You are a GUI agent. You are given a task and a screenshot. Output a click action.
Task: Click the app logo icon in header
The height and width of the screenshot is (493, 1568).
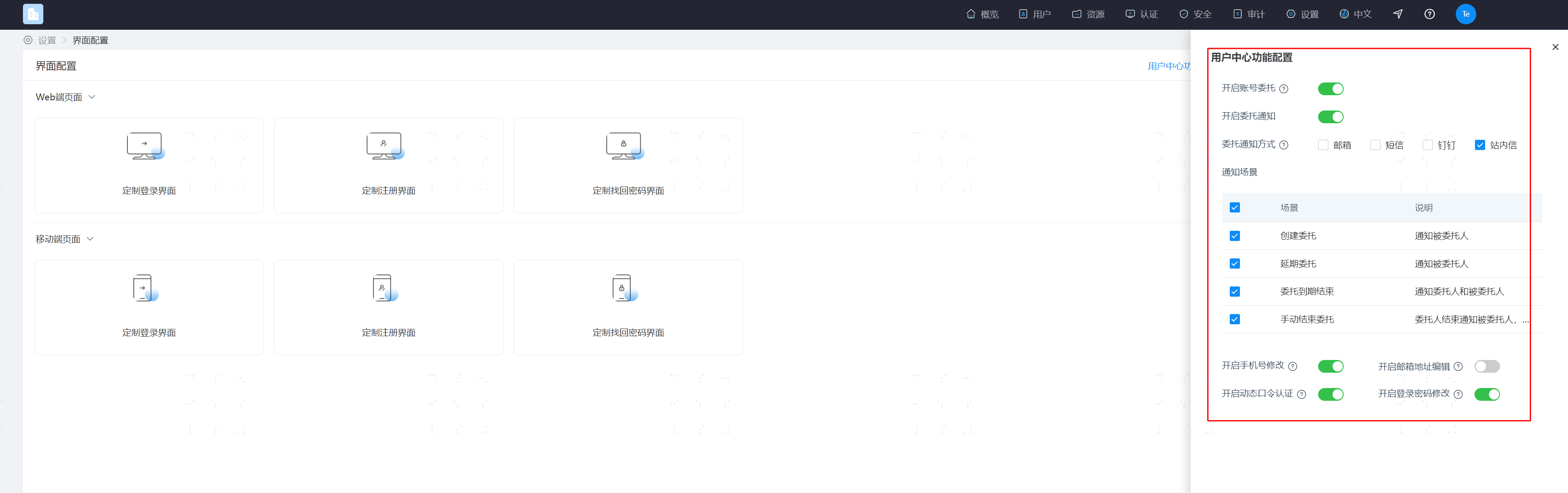[33, 14]
